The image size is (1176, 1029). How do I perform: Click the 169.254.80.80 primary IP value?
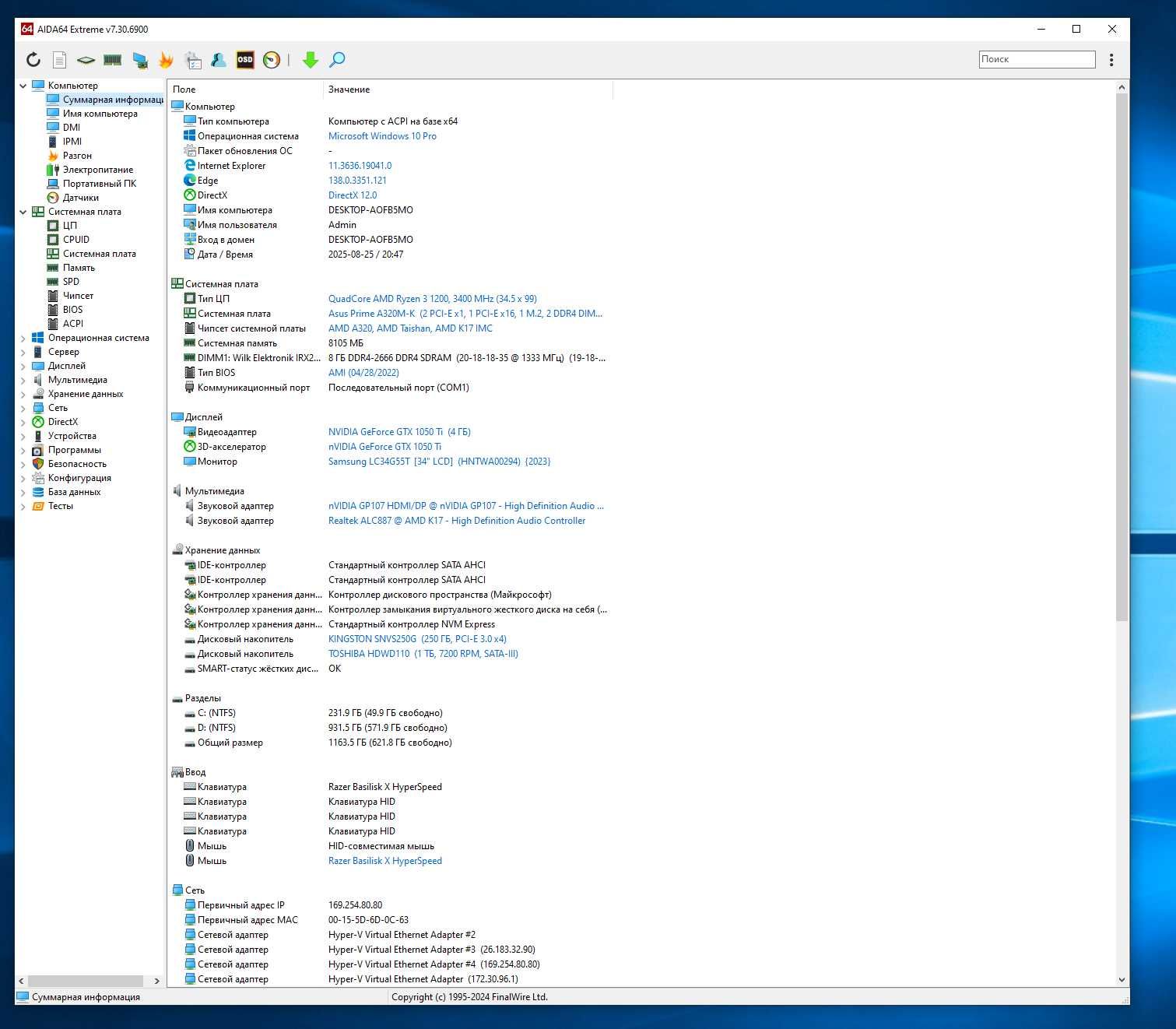coord(355,905)
